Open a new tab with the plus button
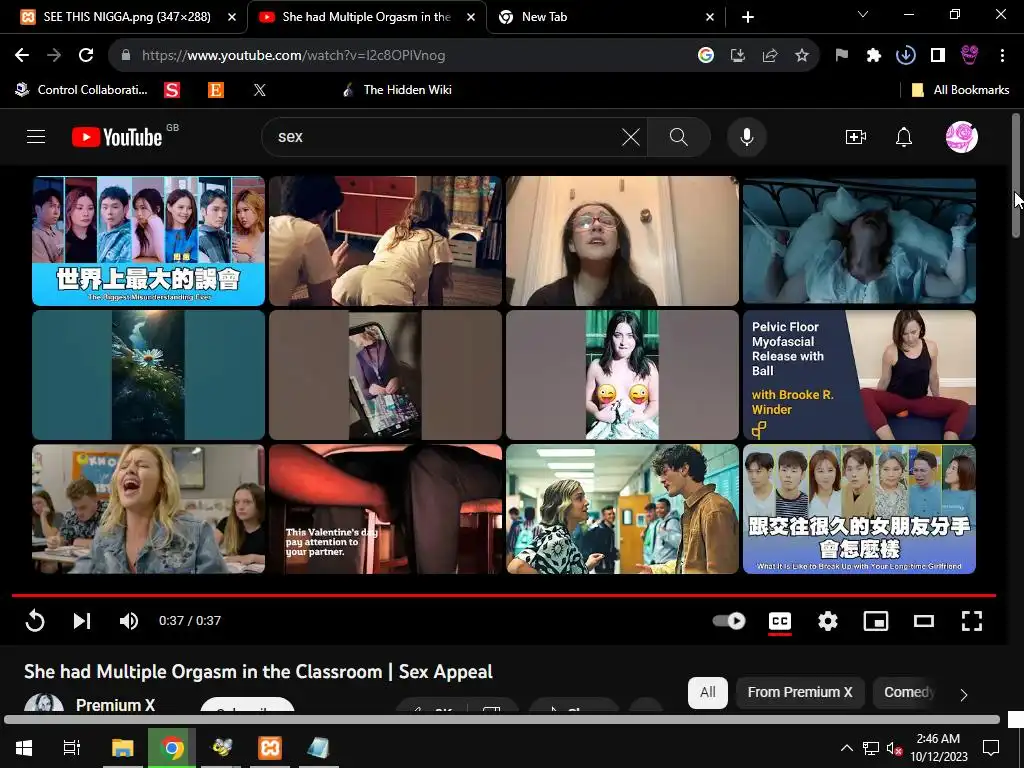This screenshot has width=1024, height=768. [x=748, y=17]
